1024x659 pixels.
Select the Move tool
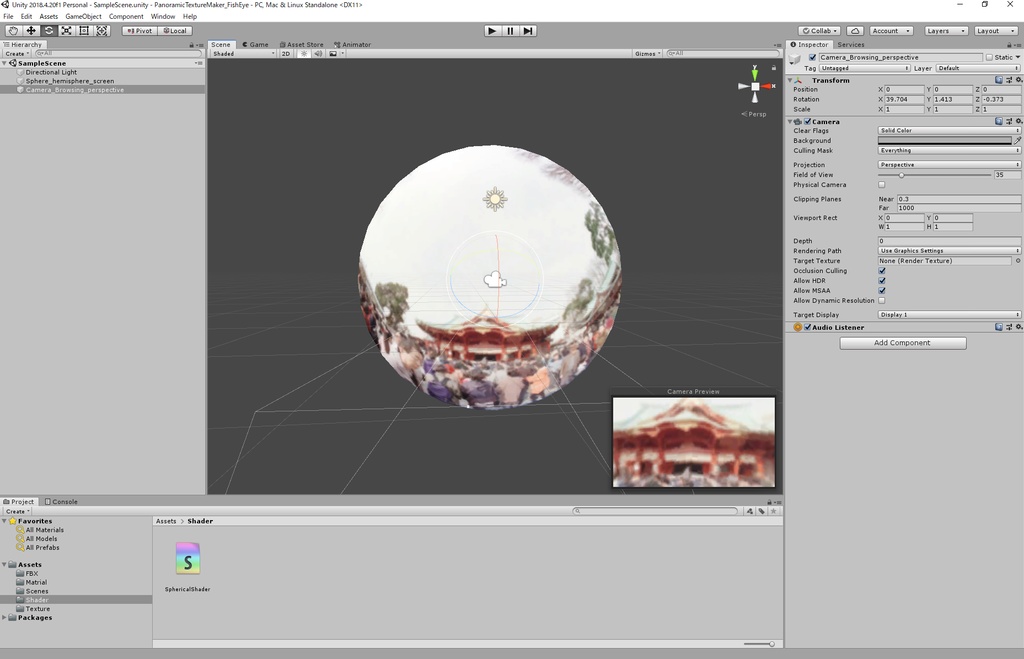tap(30, 31)
